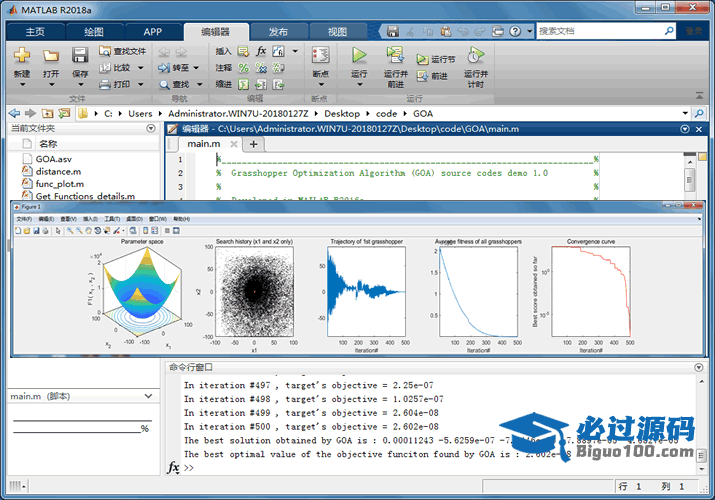Open the 比较 (Compare) dropdown arrow
The height and width of the screenshot is (500, 715).
tap(141, 68)
